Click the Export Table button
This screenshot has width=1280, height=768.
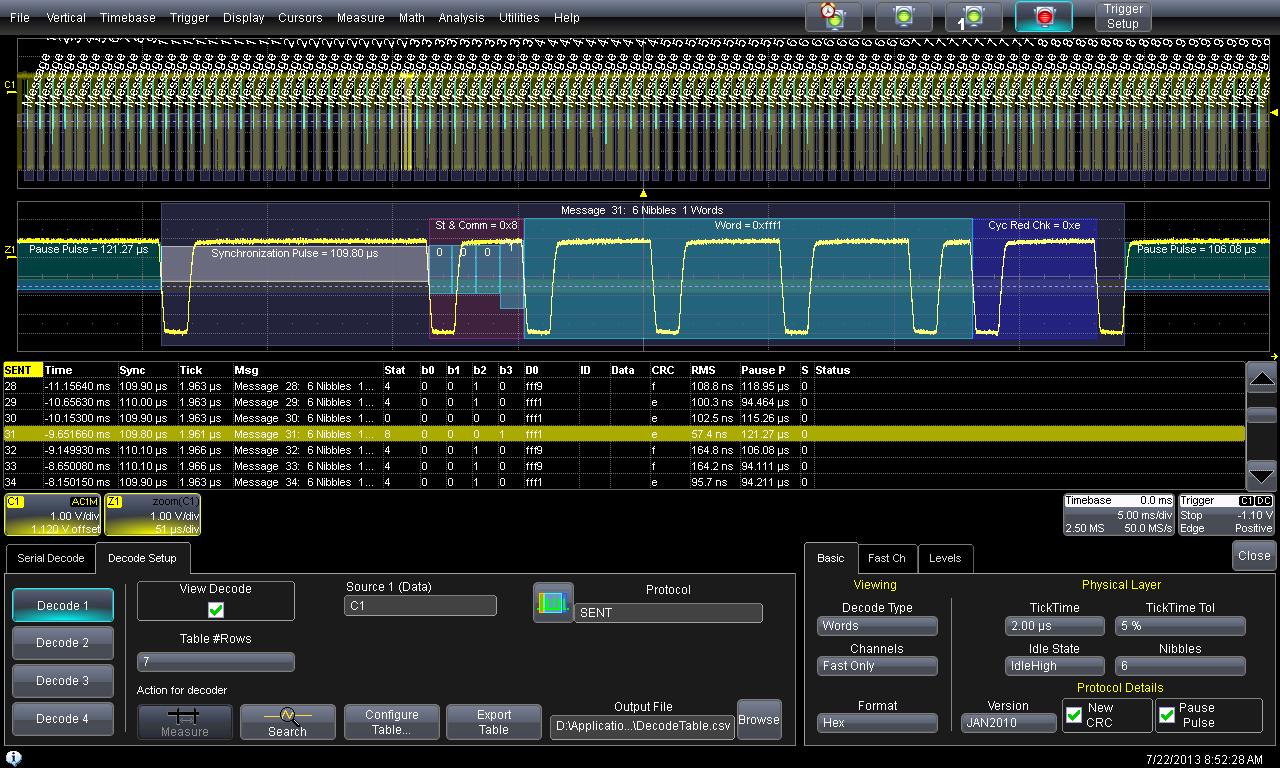click(493, 721)
